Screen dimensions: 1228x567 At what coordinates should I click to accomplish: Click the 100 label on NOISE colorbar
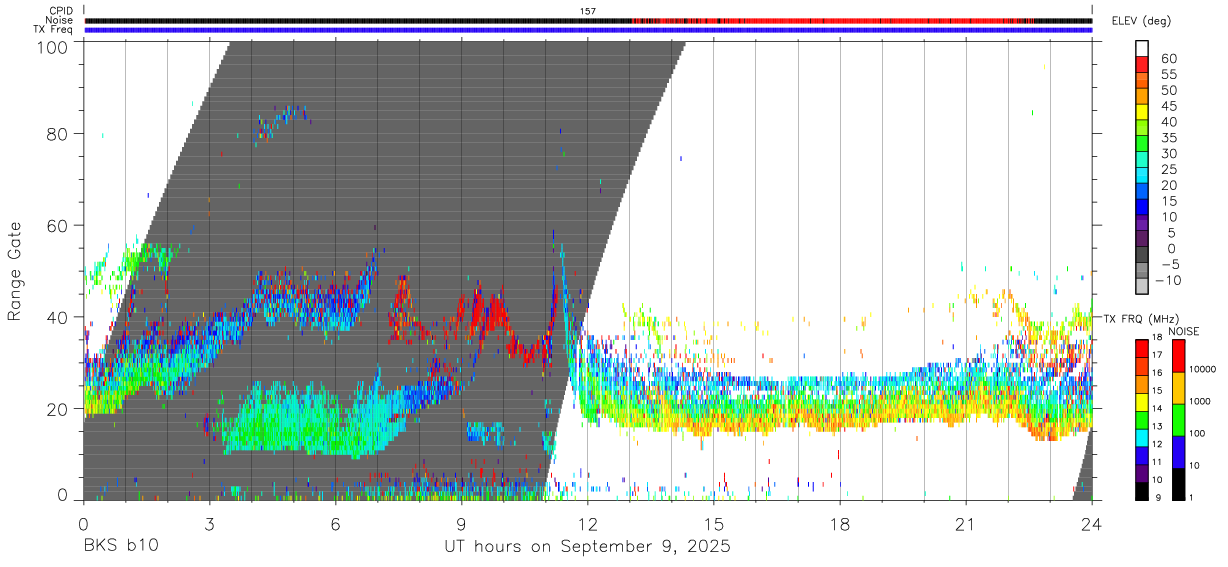[1199, 433]
